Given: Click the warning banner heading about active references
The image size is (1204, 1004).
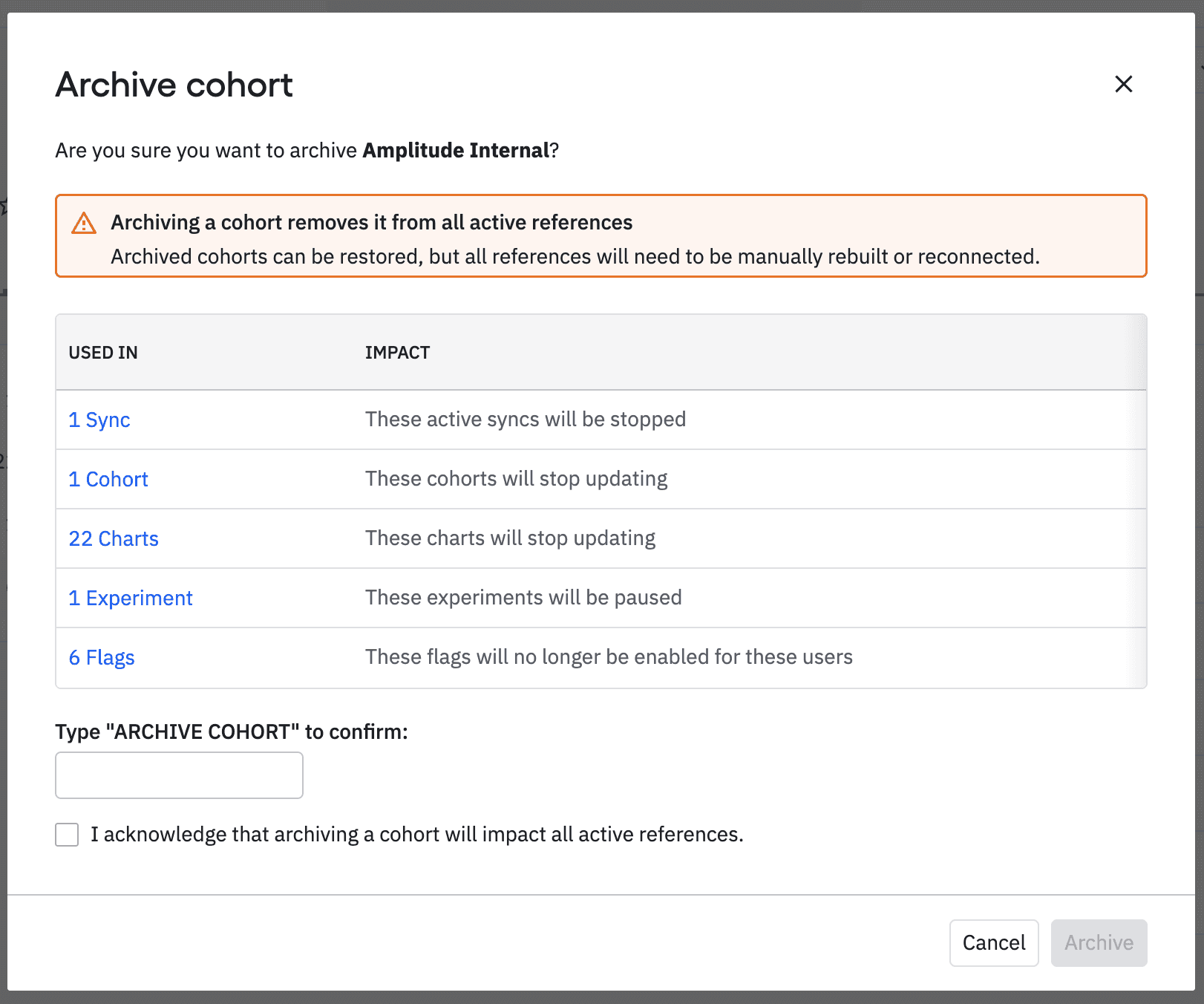Looking at the screenshot, I should 371,223.
